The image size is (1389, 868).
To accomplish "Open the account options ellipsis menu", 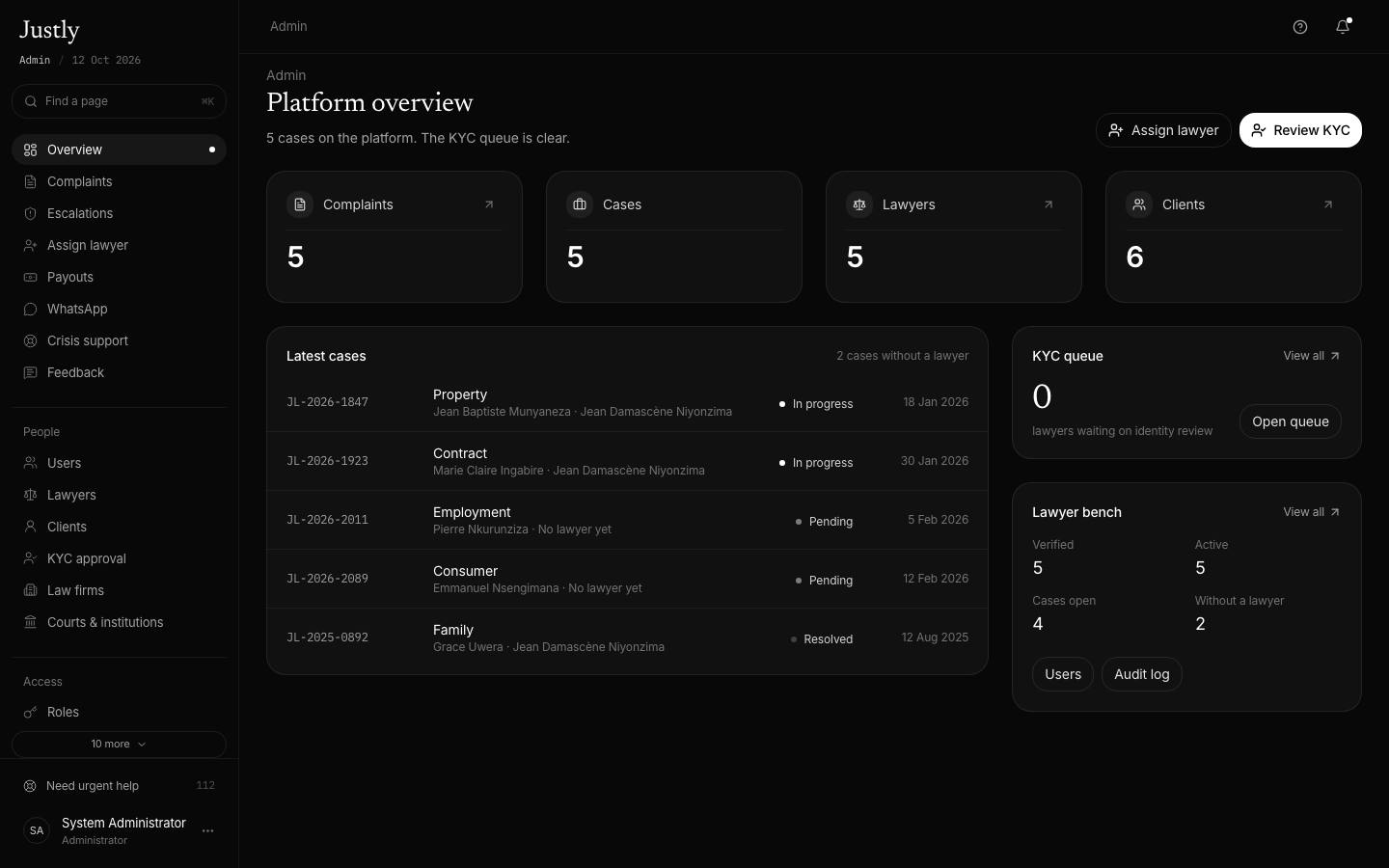I will pyautogui.click(x=208, y=830).
